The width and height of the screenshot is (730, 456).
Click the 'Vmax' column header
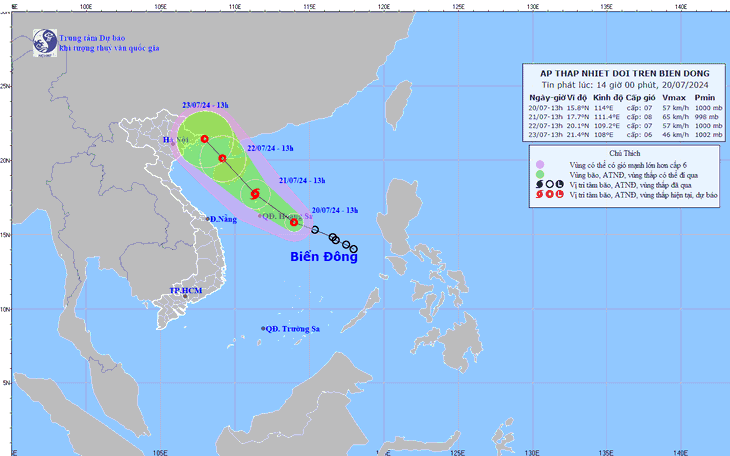pyautogui.click(x=674, y=98)
